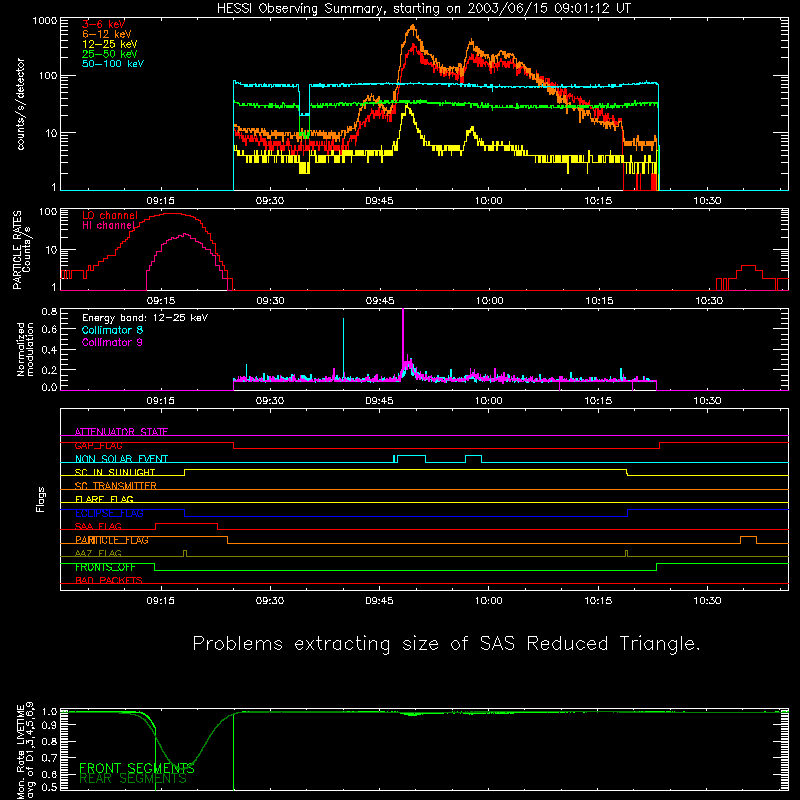Viewport: 800px width, 800px height.
Task: Click the tall magenta Collimator 9 spike
Action: point(403,337)
